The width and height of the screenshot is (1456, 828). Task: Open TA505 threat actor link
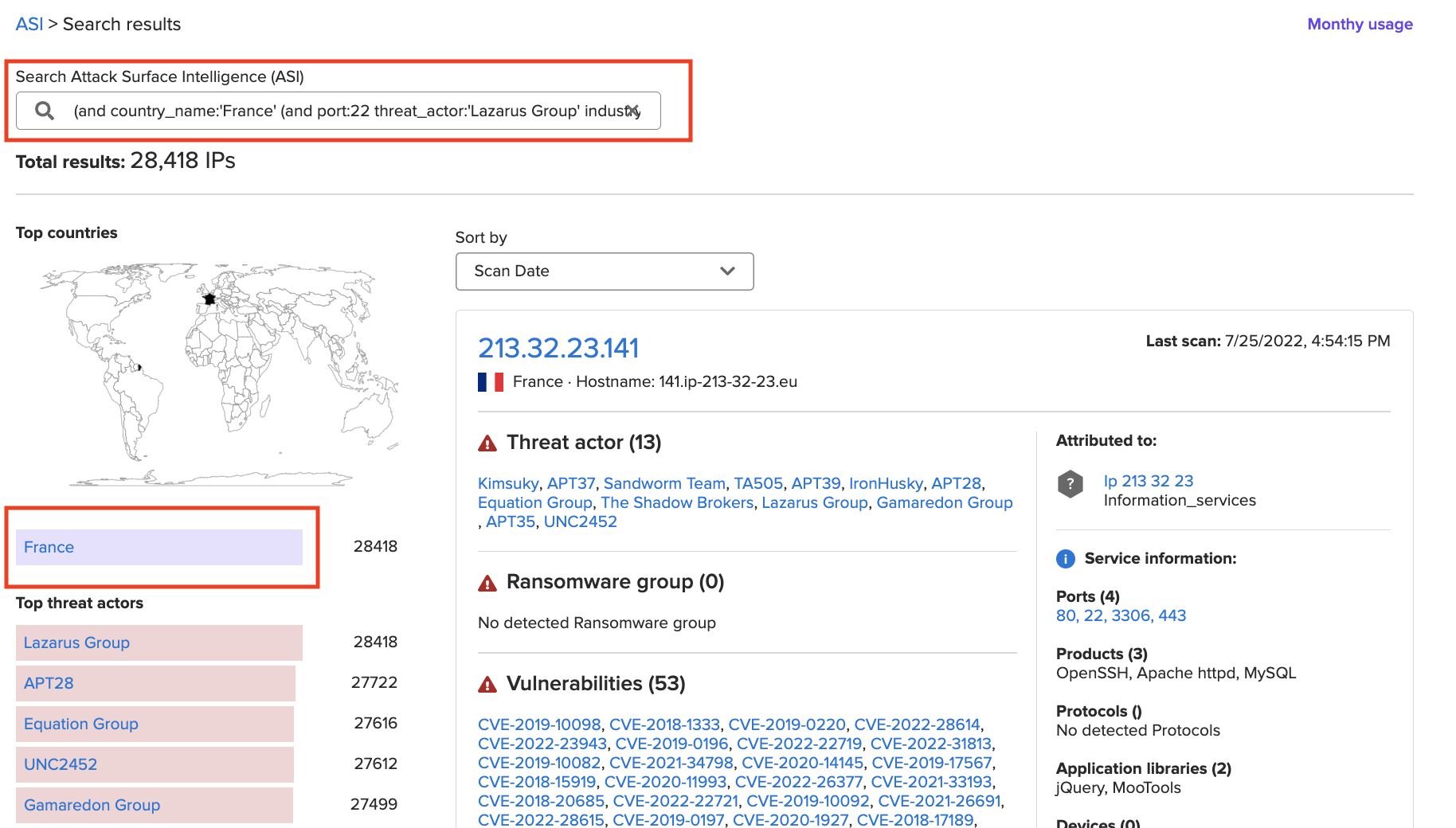point(758,483)
